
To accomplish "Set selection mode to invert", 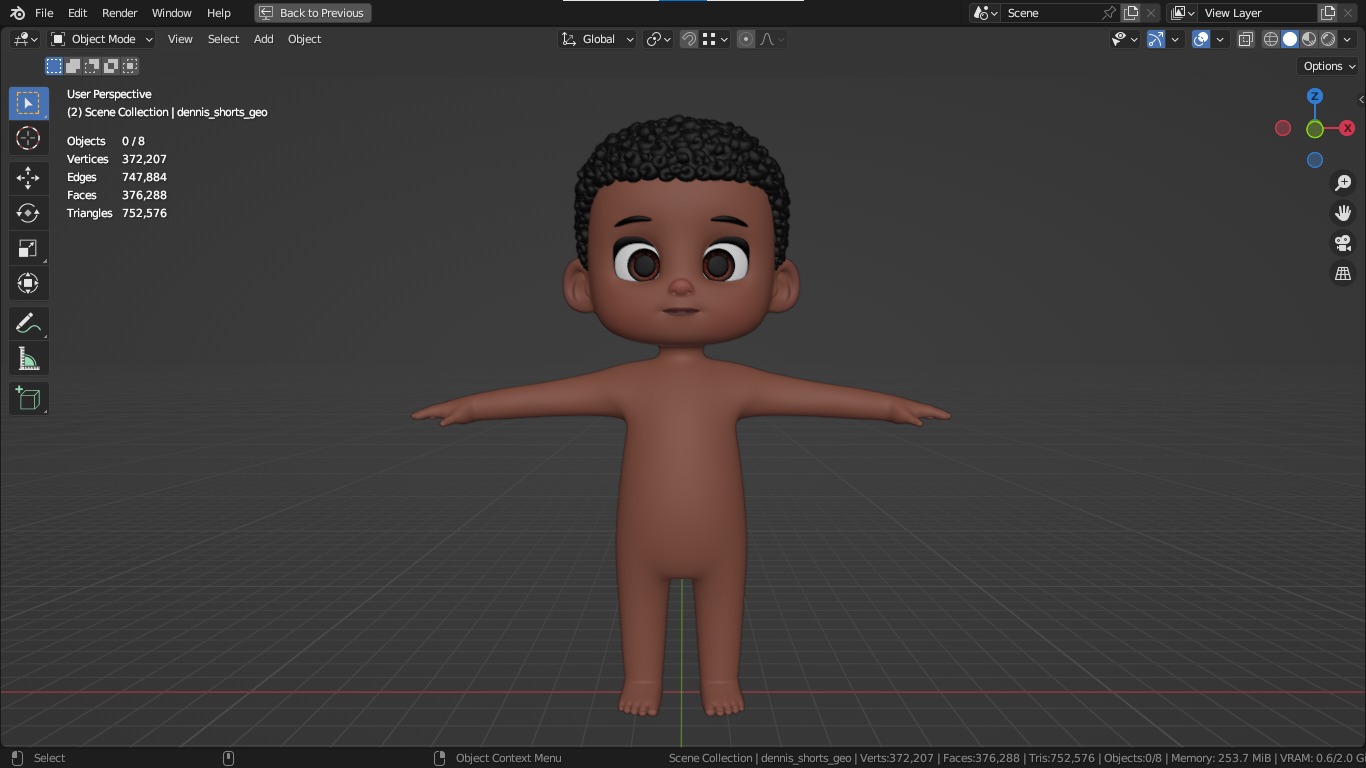I will (111, 66).
